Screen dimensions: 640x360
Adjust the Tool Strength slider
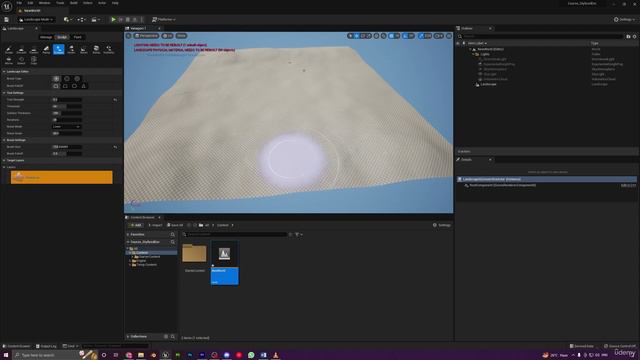coord(67,100)
